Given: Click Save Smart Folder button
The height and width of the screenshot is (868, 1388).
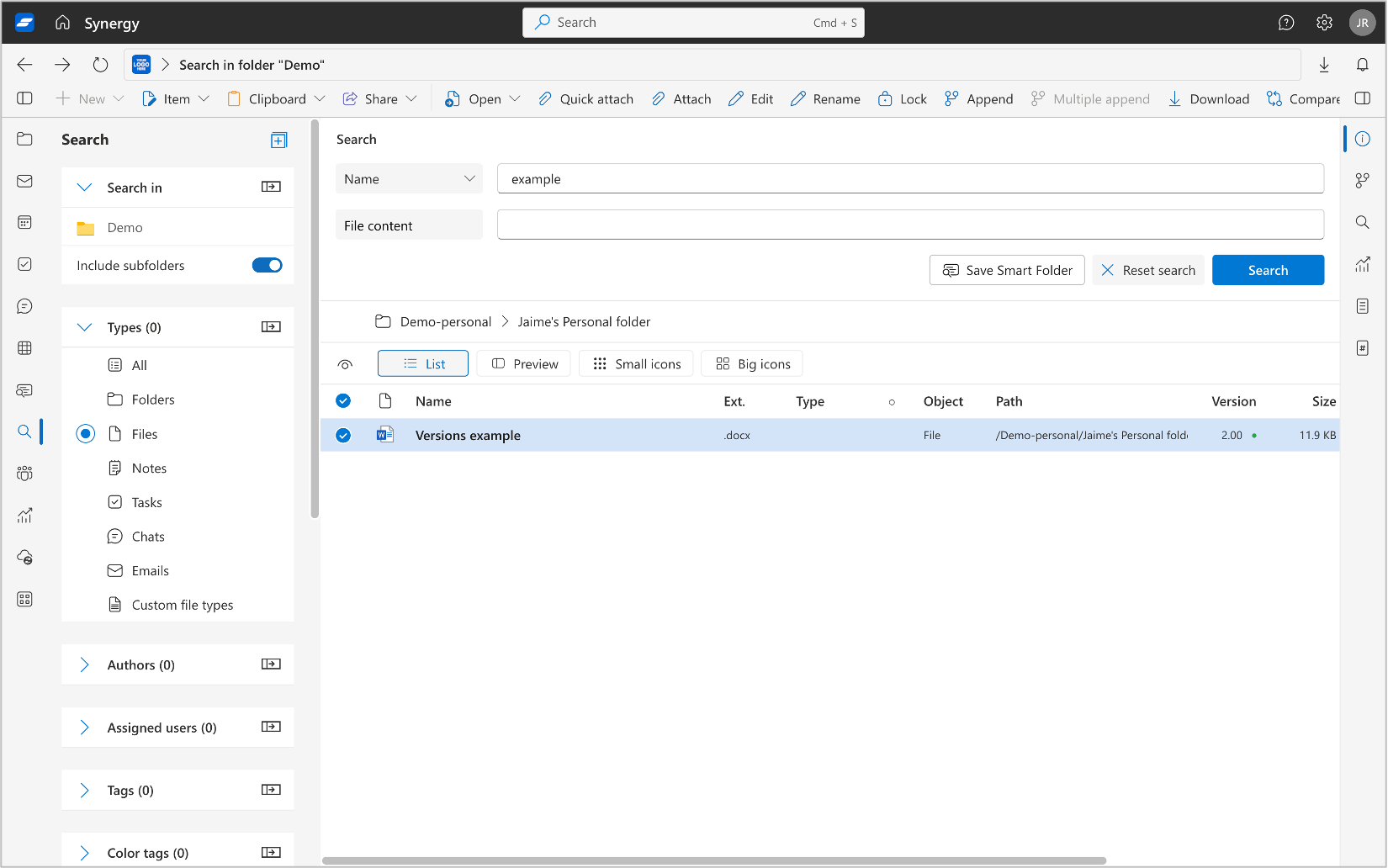Looking at the screenshot, I should coord(1007,270).
